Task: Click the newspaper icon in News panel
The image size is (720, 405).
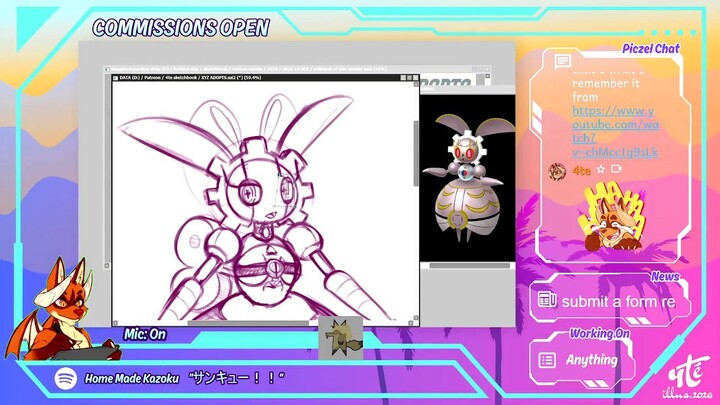Action: click(547, 300)
